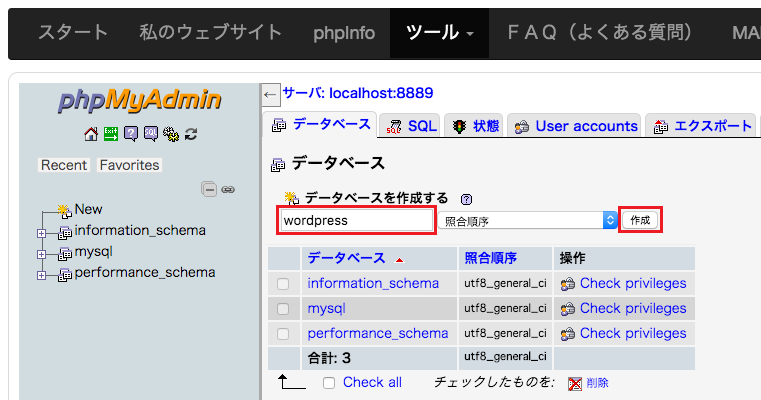Enable the Check all checkbox
This screenshot has width=761, height=400.
pyautogui.click(x=329, y=383)
